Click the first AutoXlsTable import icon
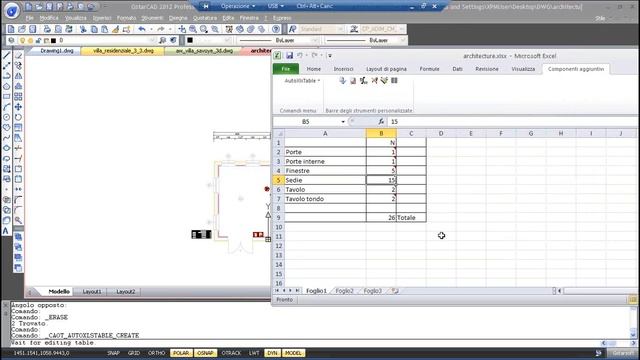Image resolution: width=640 pixels, height=360 pixels. [342, 81]
